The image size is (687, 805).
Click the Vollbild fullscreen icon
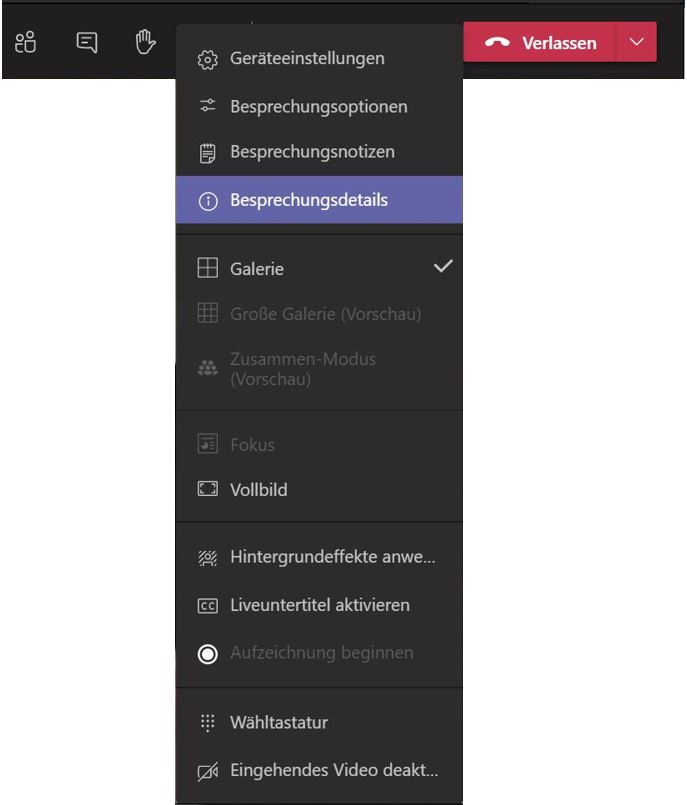click(207, 491)
